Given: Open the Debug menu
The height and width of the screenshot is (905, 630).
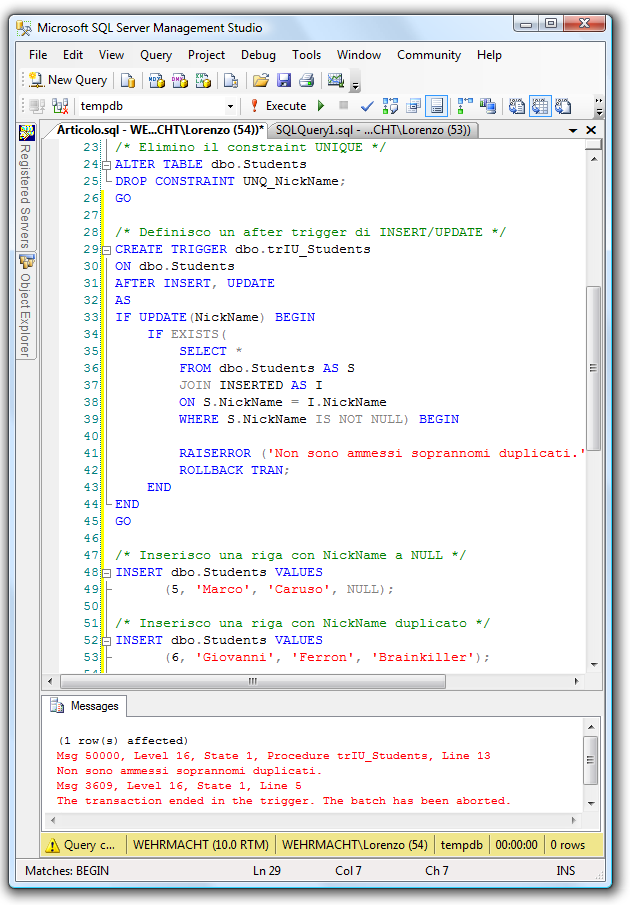Looking at the screenshot, I should click(258, 55).
